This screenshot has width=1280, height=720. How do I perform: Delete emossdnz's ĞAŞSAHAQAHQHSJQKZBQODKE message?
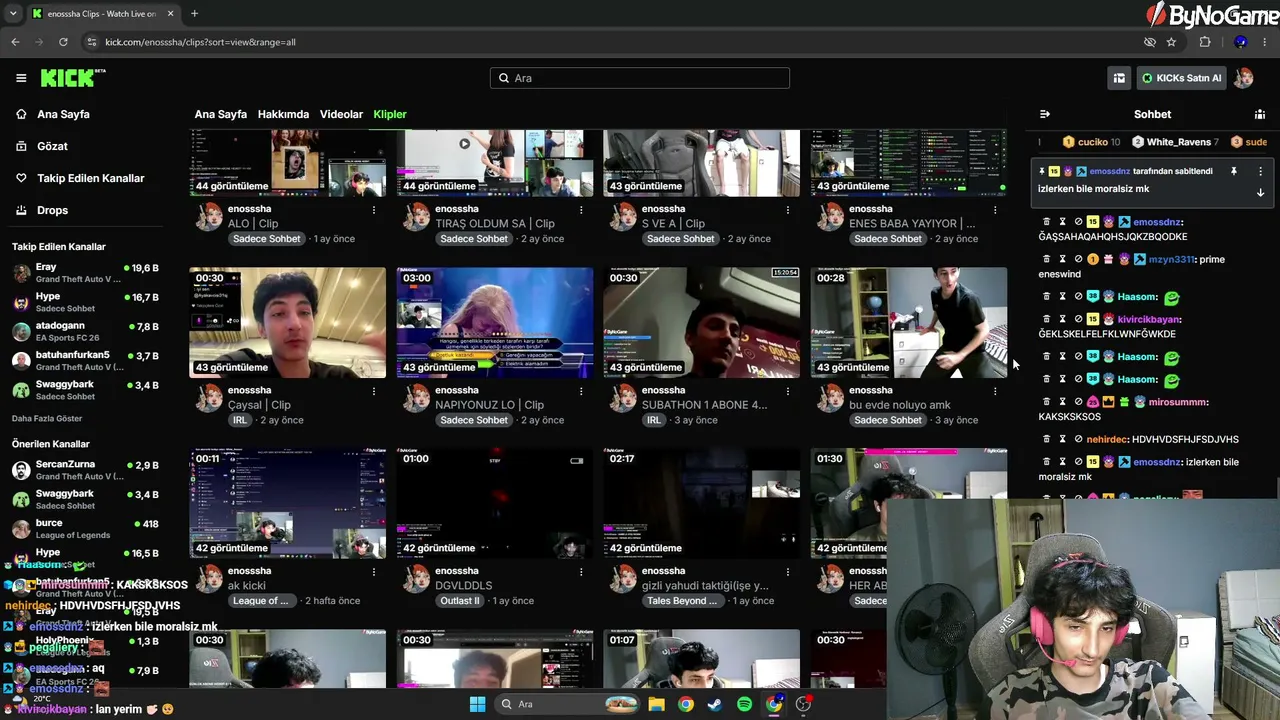(x=1047, y=222)
